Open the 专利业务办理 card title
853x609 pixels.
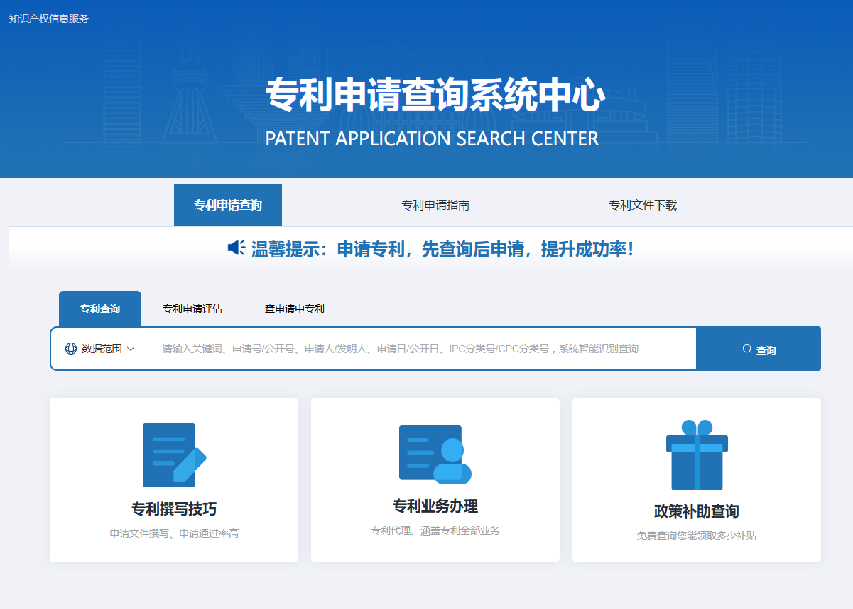click(435, 506)
